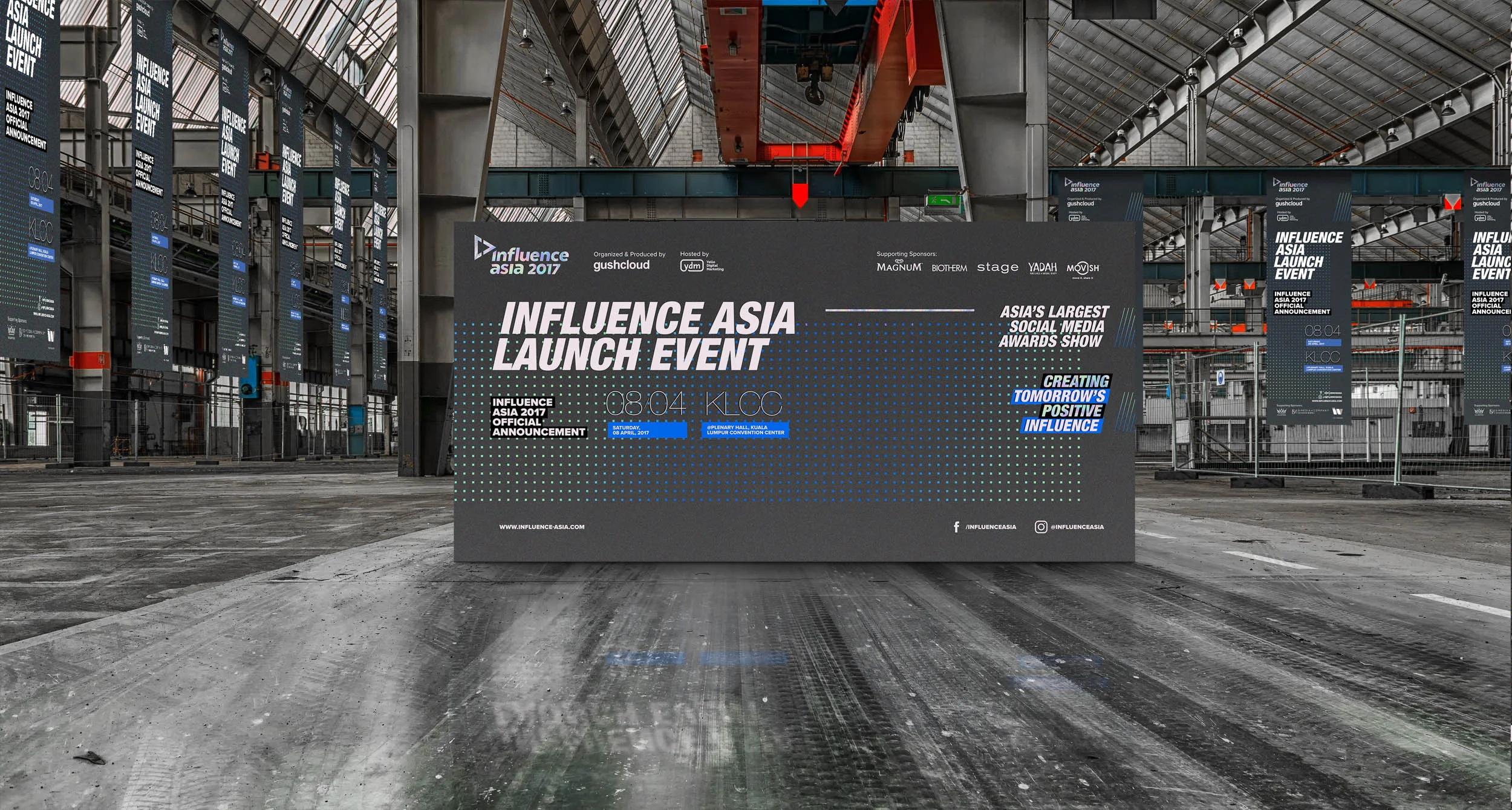Click the Facebook icon on the billboard

pos(956,527)
